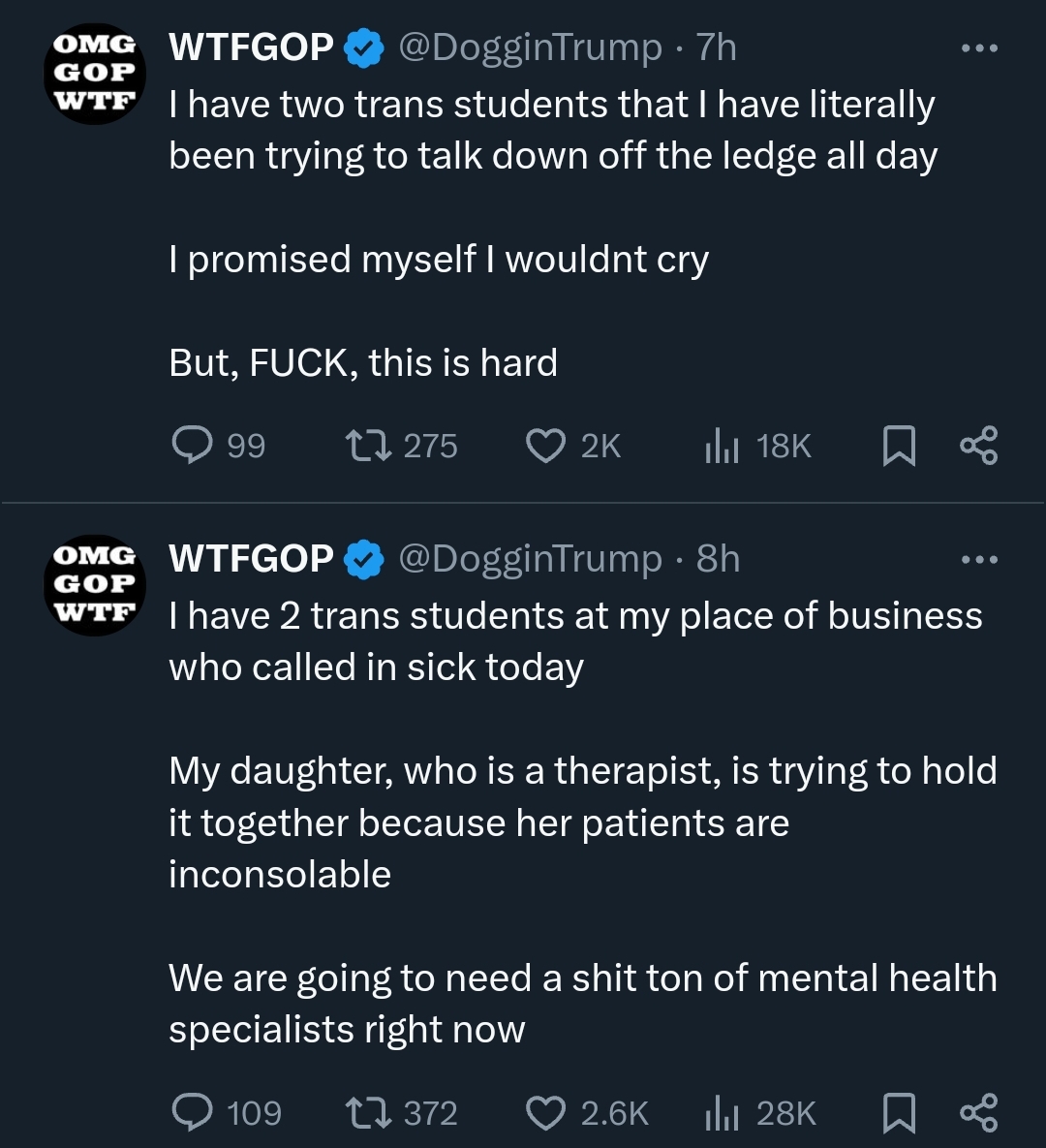Open more options on the 8h tweet
The width and height of the screenshot is (1046, 1148).
(x=978, y=559)
